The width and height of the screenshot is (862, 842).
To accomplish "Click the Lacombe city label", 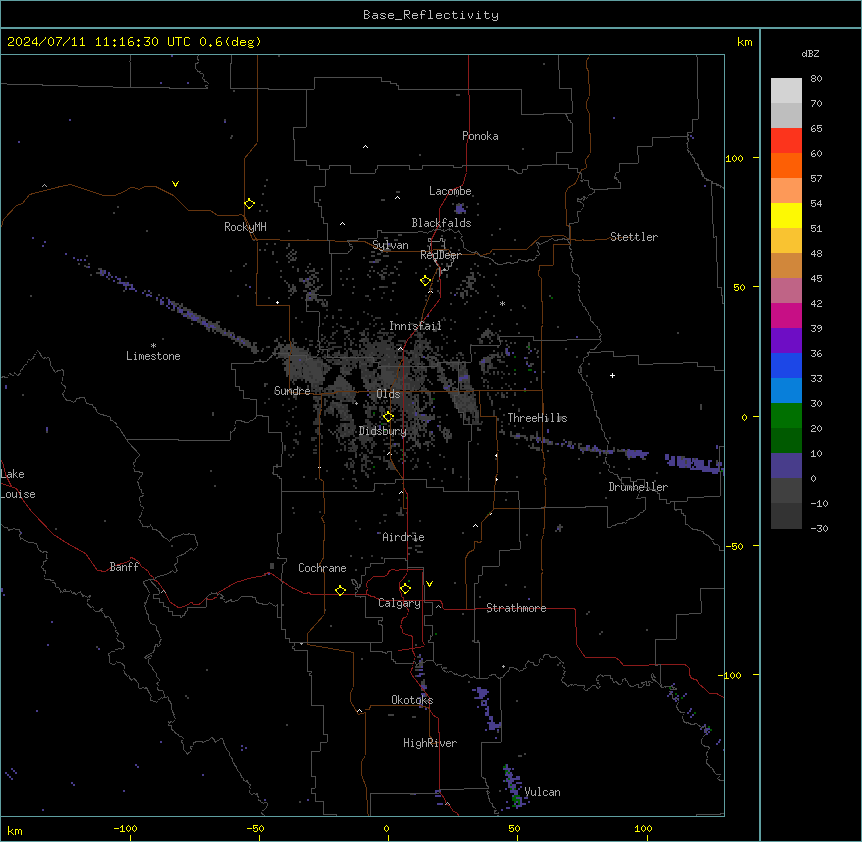I will [x=450, y=191].
